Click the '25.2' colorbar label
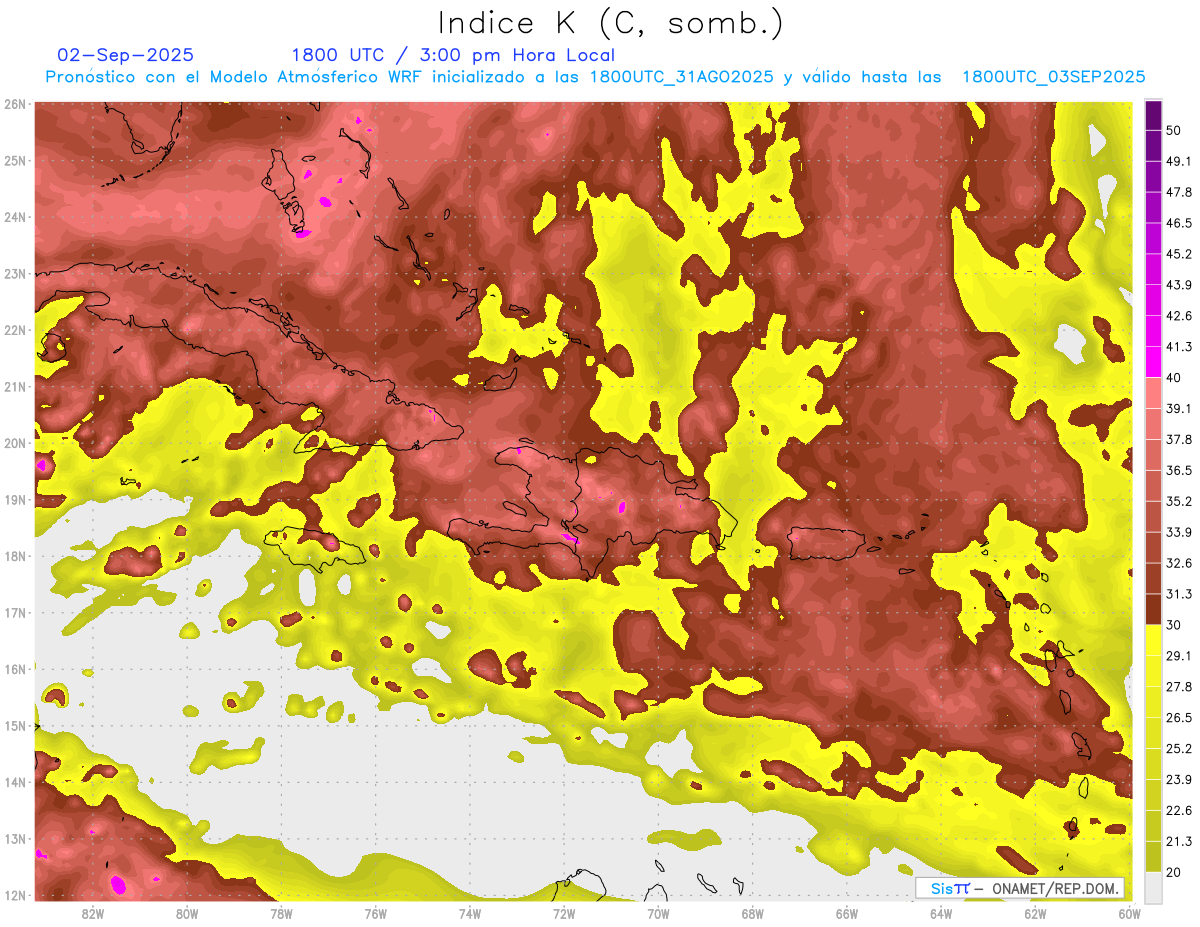This screenshot has height=927, width=1200. pyautogui.click(x=1178, y=748)
